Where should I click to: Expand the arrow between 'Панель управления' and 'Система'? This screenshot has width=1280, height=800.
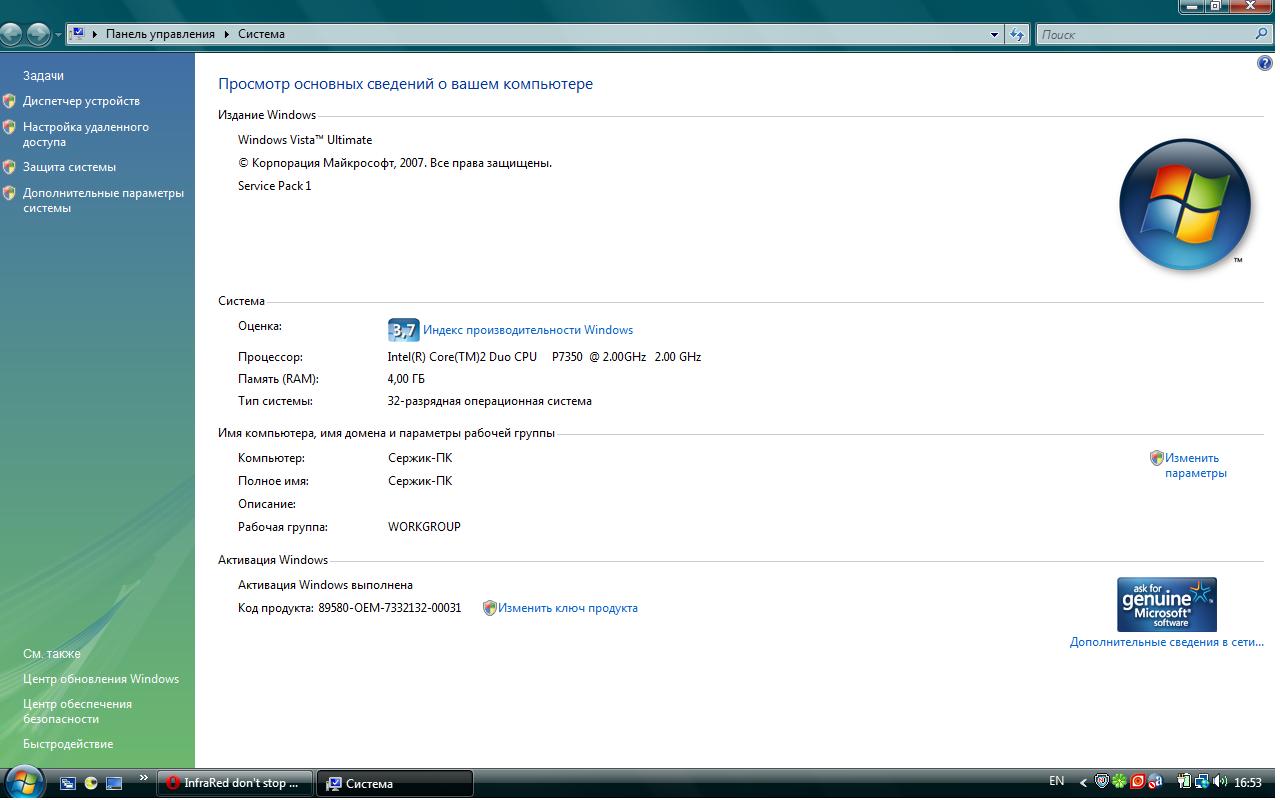click(227, 34)
